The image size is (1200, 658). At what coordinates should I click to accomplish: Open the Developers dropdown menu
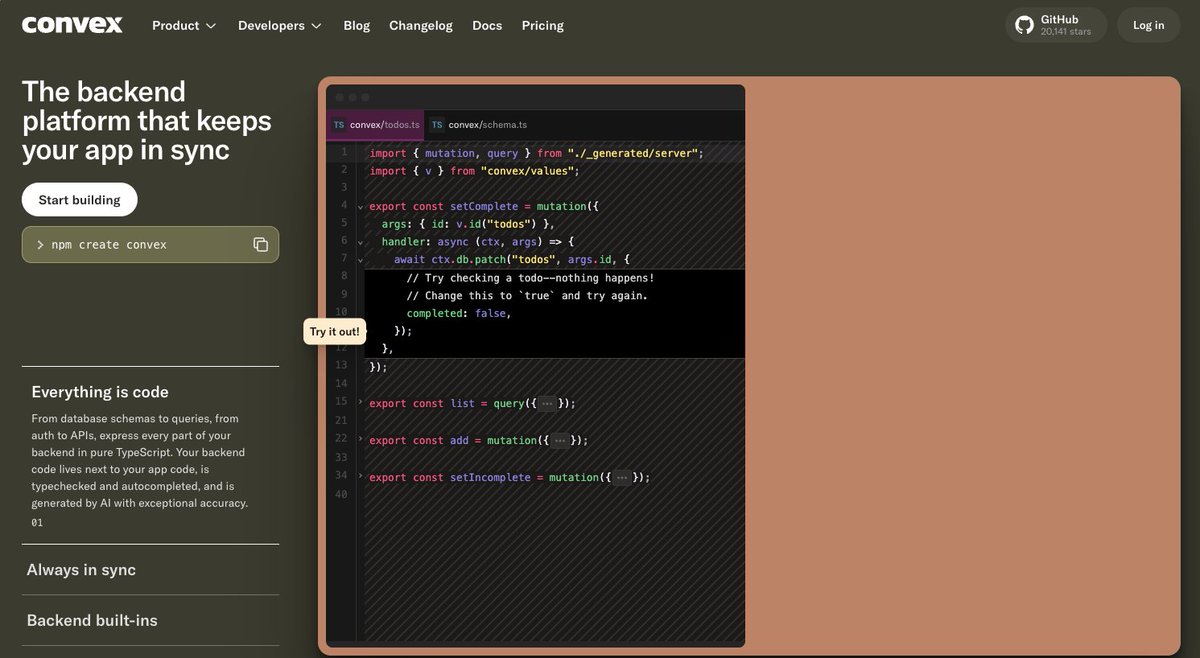pos(280,25)
